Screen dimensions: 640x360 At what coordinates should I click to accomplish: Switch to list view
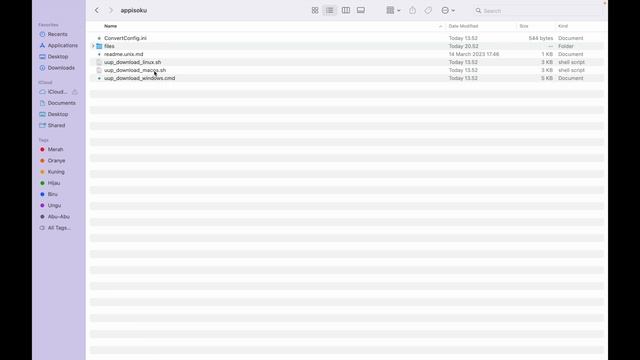pos(329,10)
